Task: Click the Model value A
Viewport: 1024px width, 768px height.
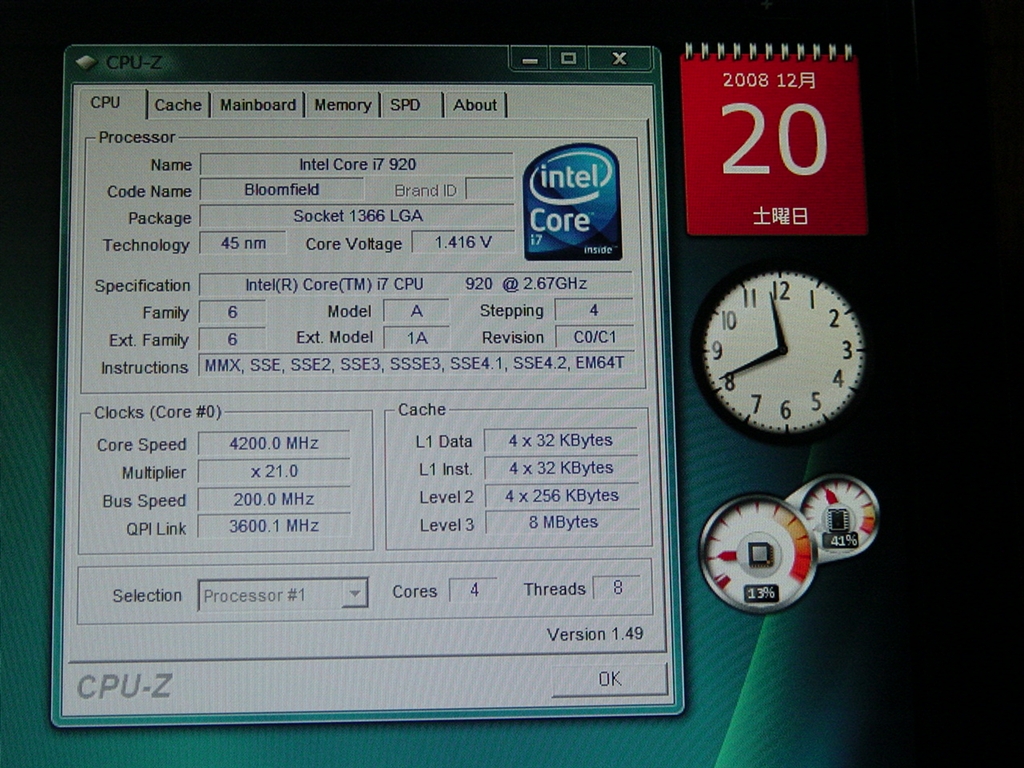Action: coord(416,311)
